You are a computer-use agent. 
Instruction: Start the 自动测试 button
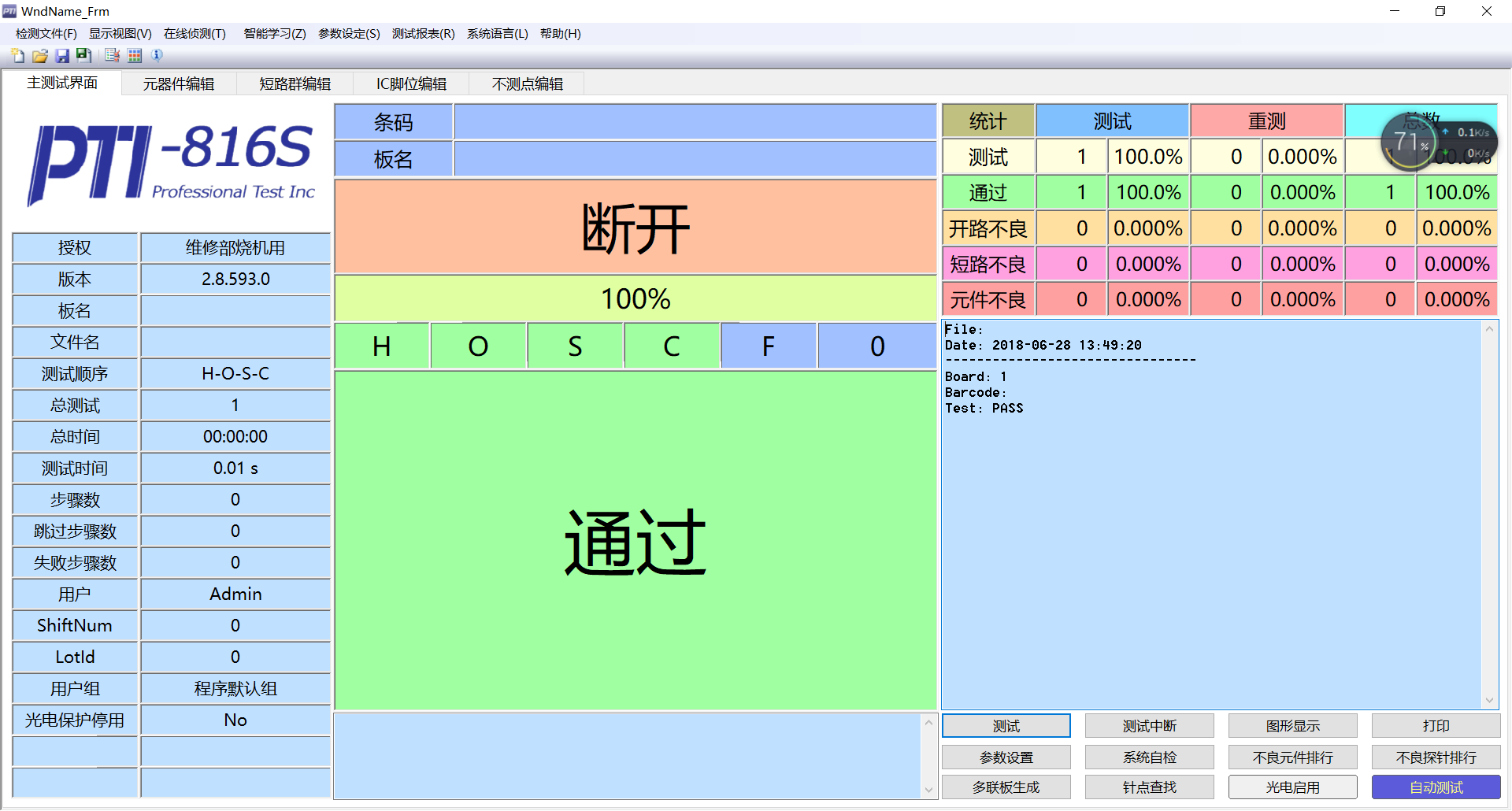pos(1436,787)
